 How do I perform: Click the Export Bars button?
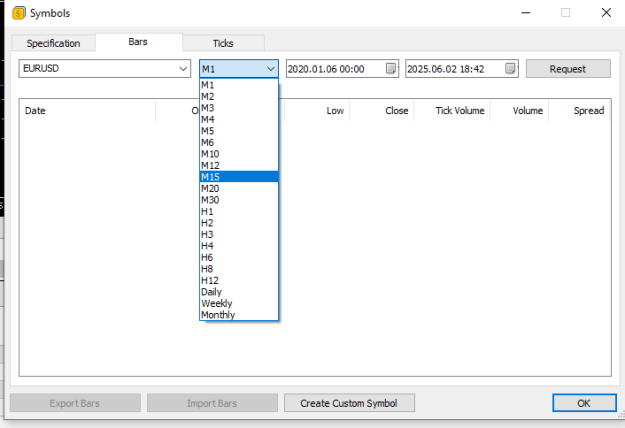75,403
